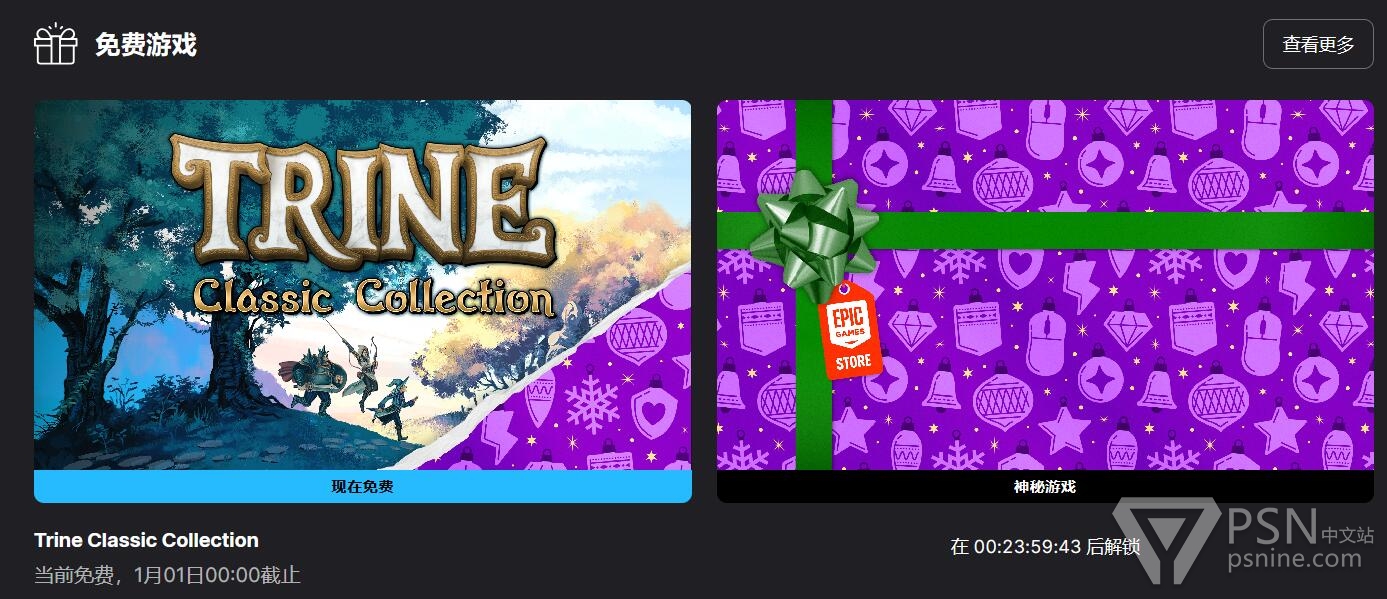The image size is (1387, 599).
Task: Click the 免费游戏 section heading
Action: point(146,44)
